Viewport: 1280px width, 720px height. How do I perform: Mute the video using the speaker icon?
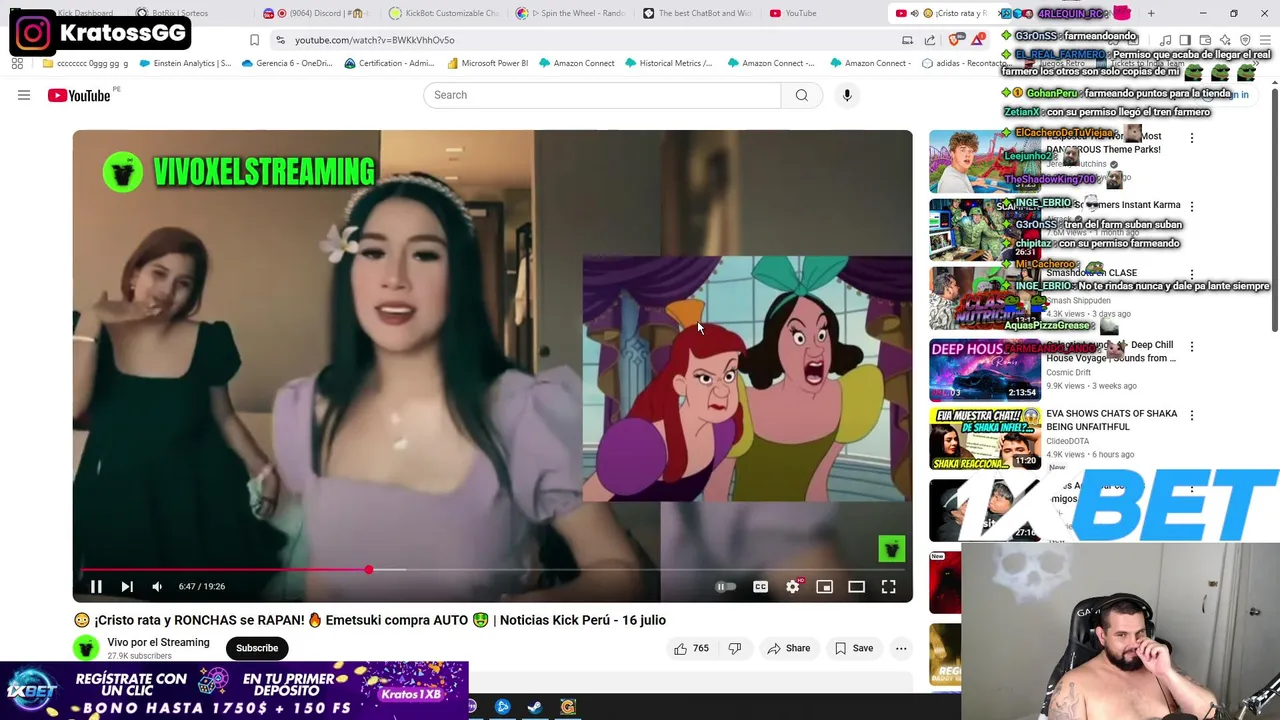(x=157, y=587)
